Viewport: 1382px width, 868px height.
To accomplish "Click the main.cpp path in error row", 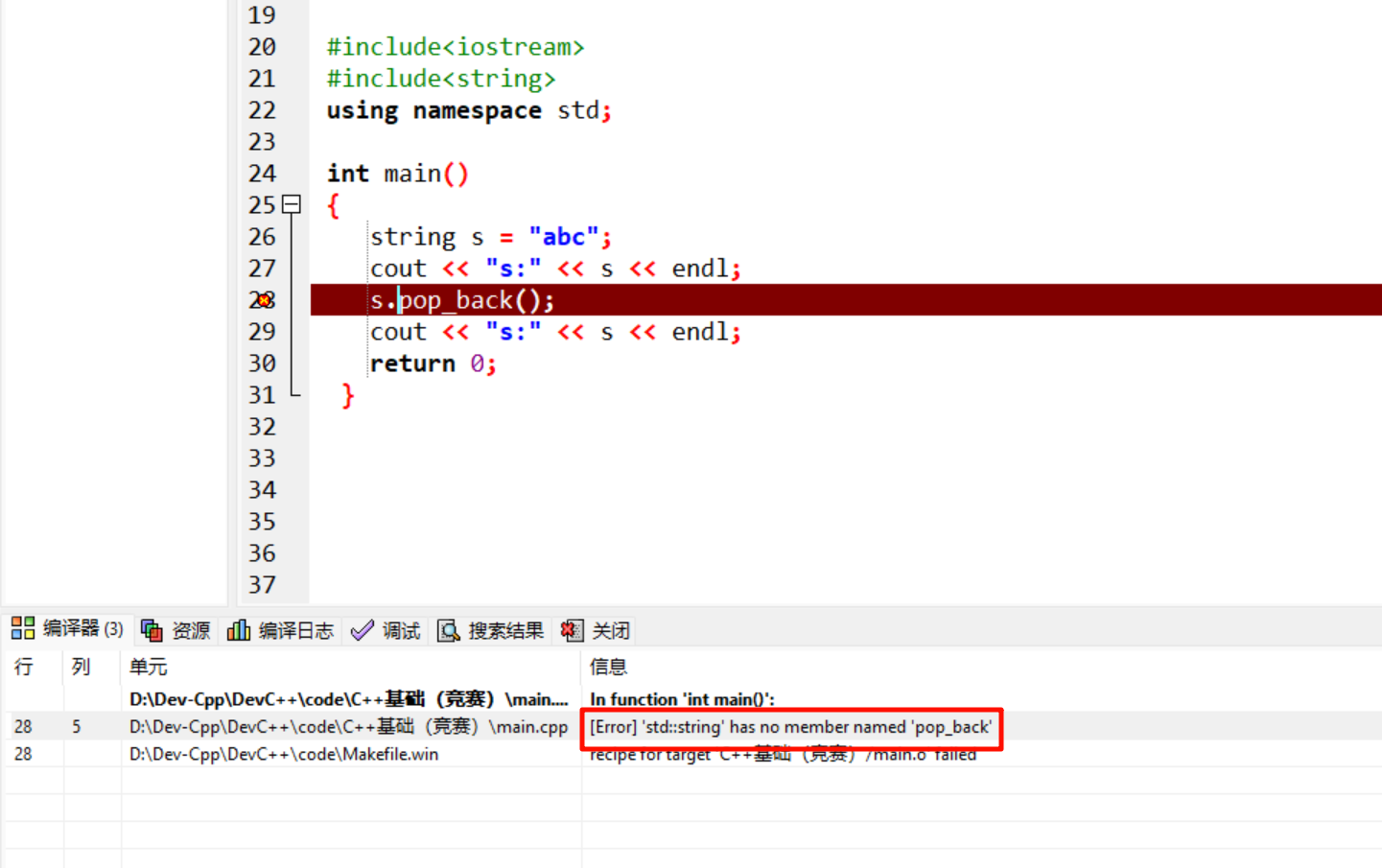I will (x=348, y=727).
